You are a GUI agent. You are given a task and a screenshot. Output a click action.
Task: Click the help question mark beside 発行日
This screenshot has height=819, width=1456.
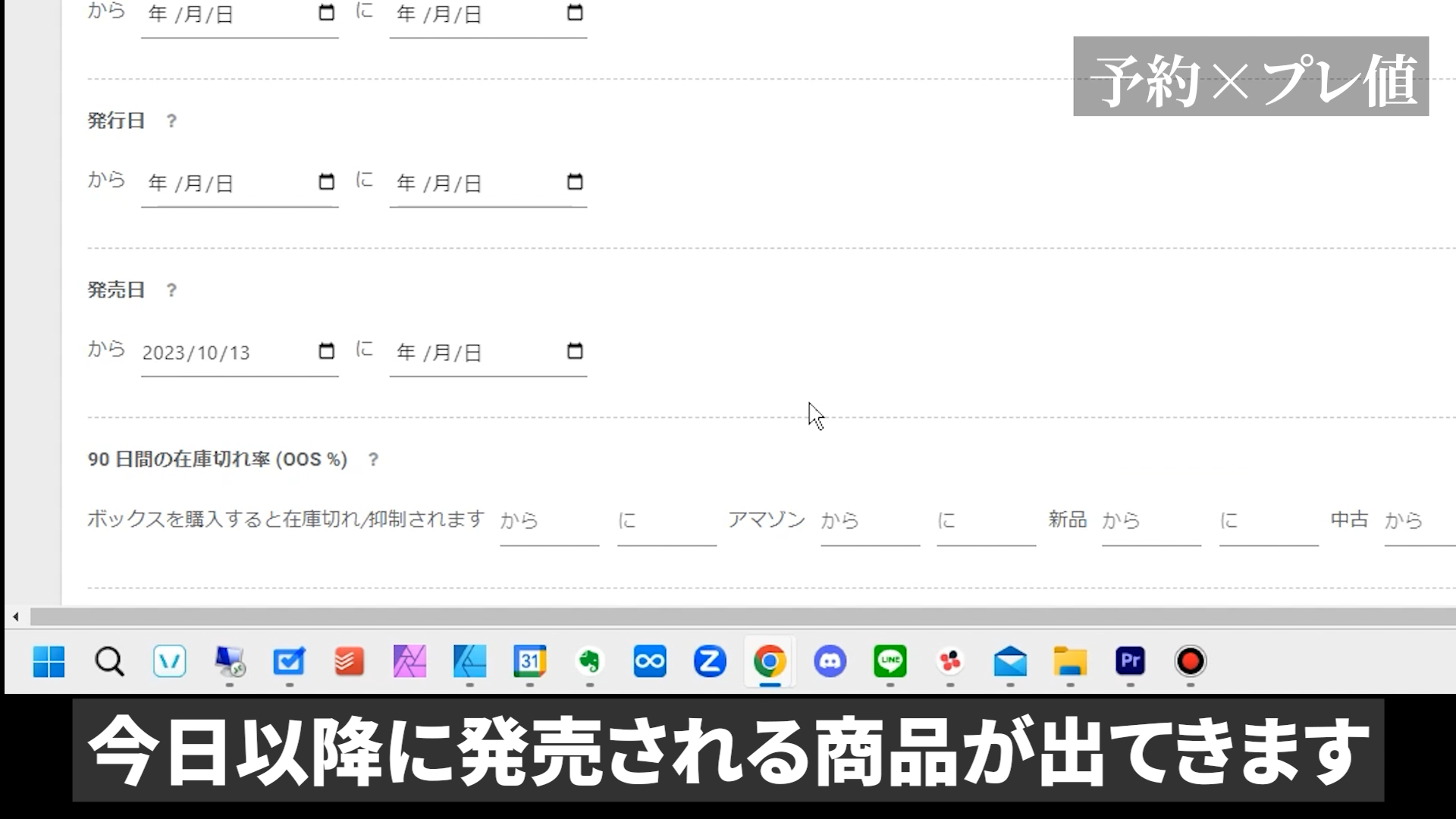pyautogui.click(x=171, y=121)
